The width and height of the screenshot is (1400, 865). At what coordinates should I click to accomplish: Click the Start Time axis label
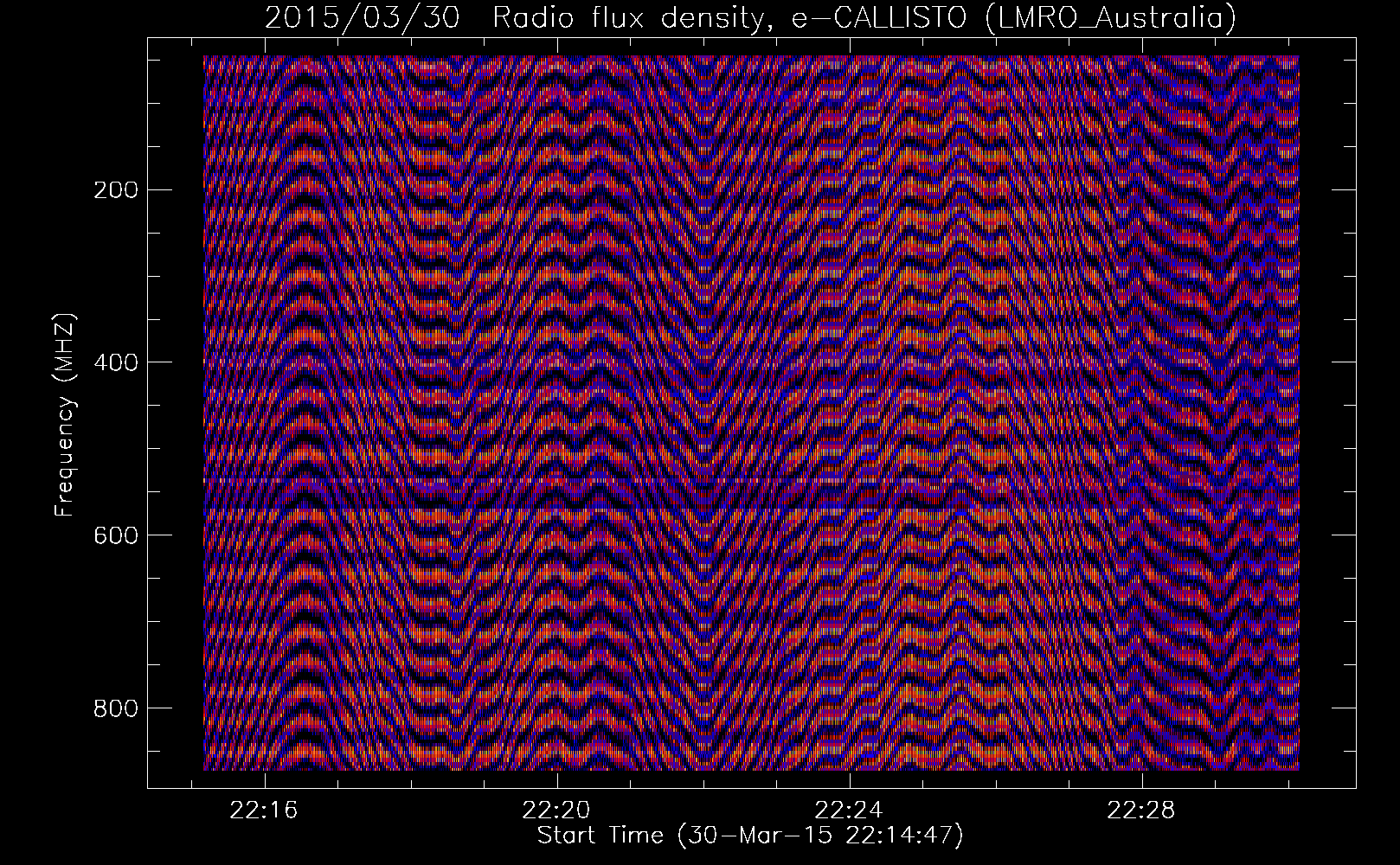coord(750,836)
